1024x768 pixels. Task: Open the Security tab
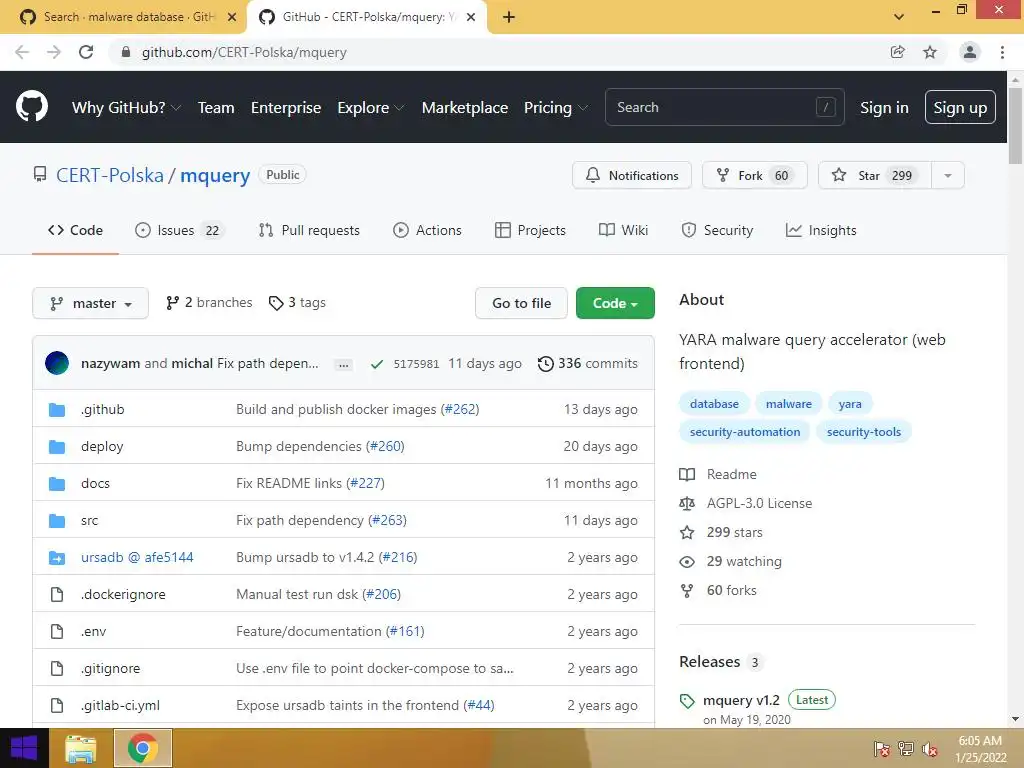click(x=717, y=231)
